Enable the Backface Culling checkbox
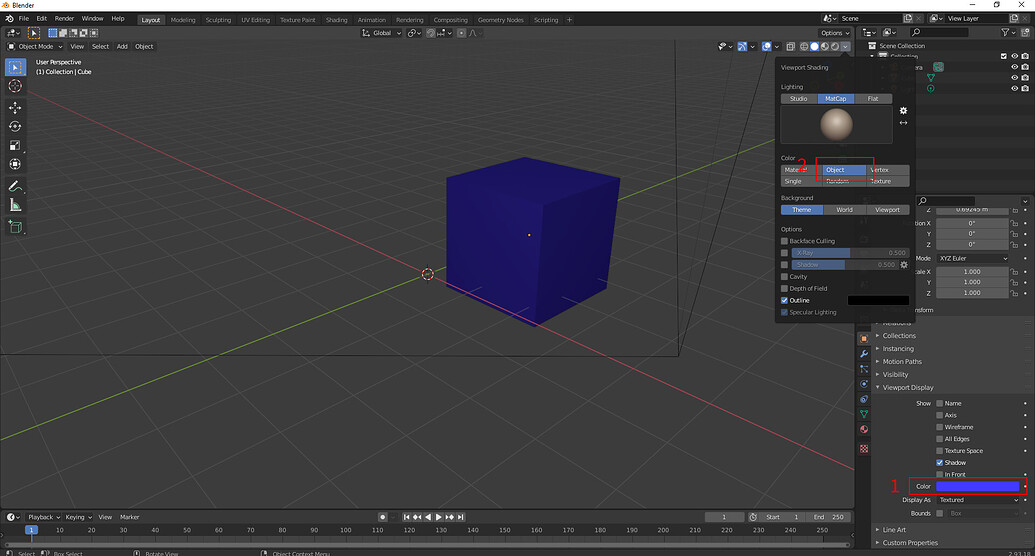1035x556 pixels. click(x=784, y=241)
